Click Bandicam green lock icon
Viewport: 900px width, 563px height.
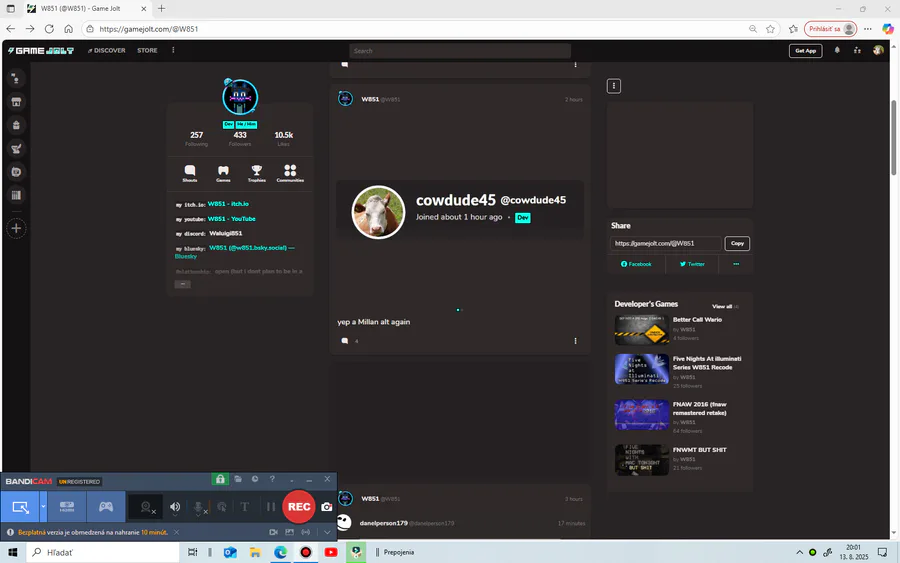pyautogui.click(x=220, y=479)
